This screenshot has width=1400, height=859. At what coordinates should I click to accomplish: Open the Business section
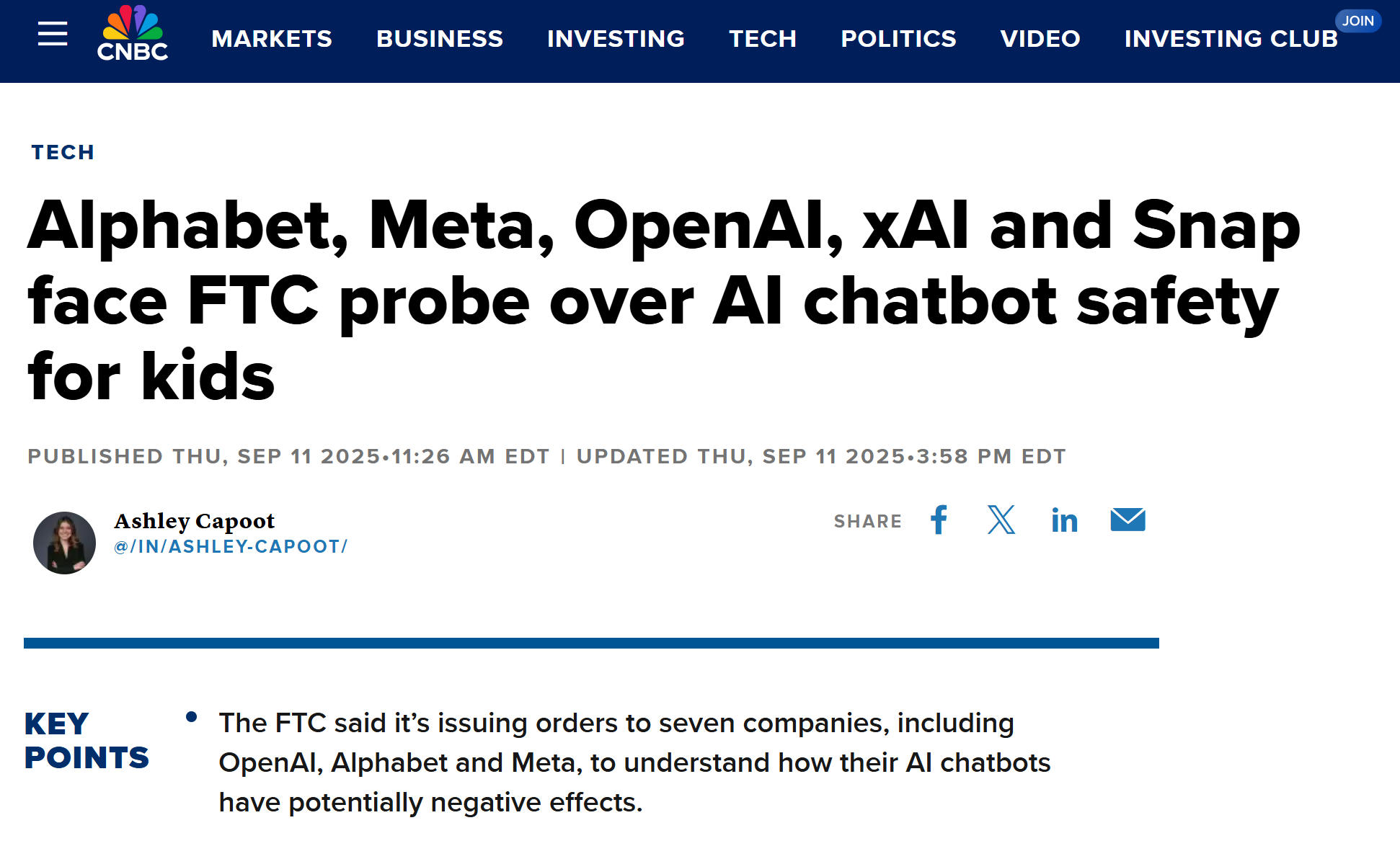click(x=439, y=38)
